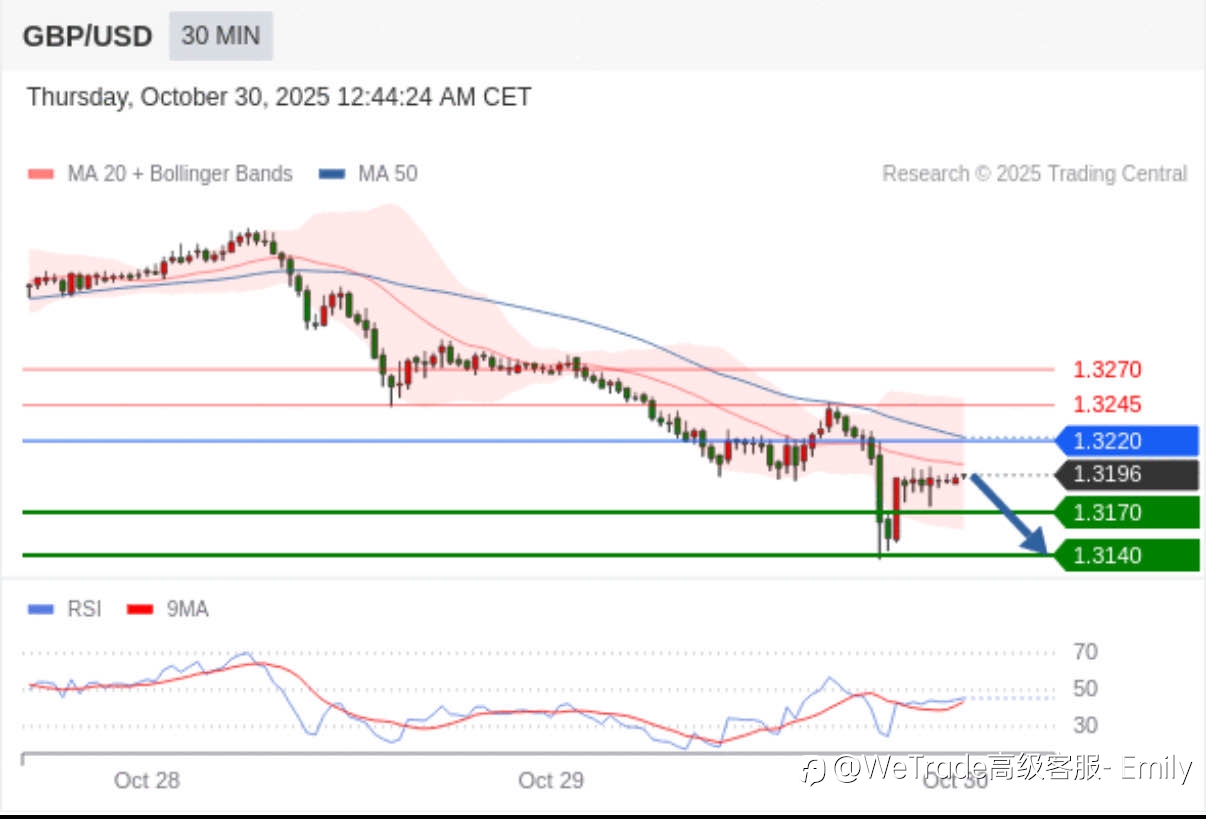This screenshot has width=1206, height=819.
Task: Click the 1.3245 resistance label
Action: 1107,405
